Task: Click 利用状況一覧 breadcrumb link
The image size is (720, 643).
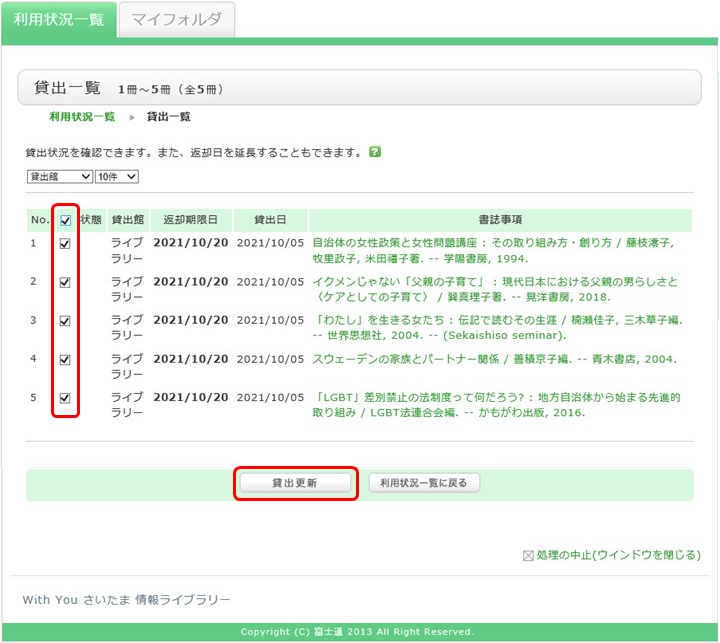Action: pos(82,117)
